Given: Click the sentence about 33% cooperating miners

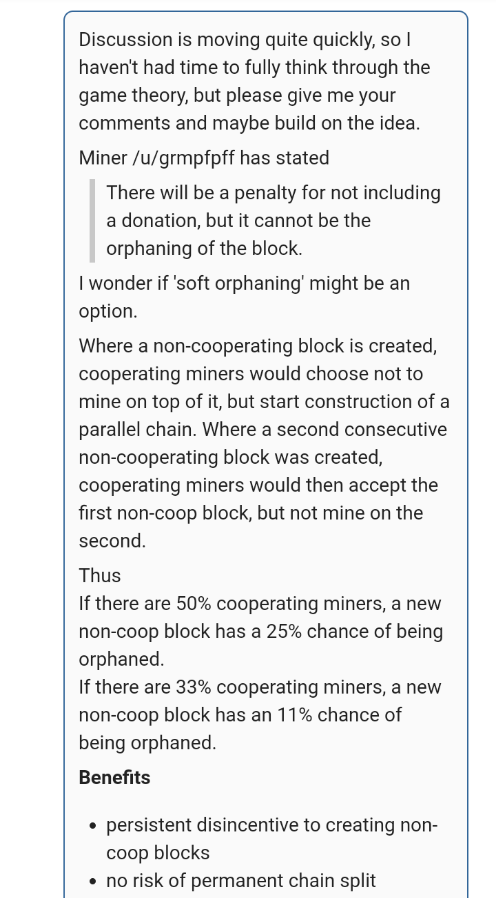Looking at the screenshot, I should tap(260, 715).
